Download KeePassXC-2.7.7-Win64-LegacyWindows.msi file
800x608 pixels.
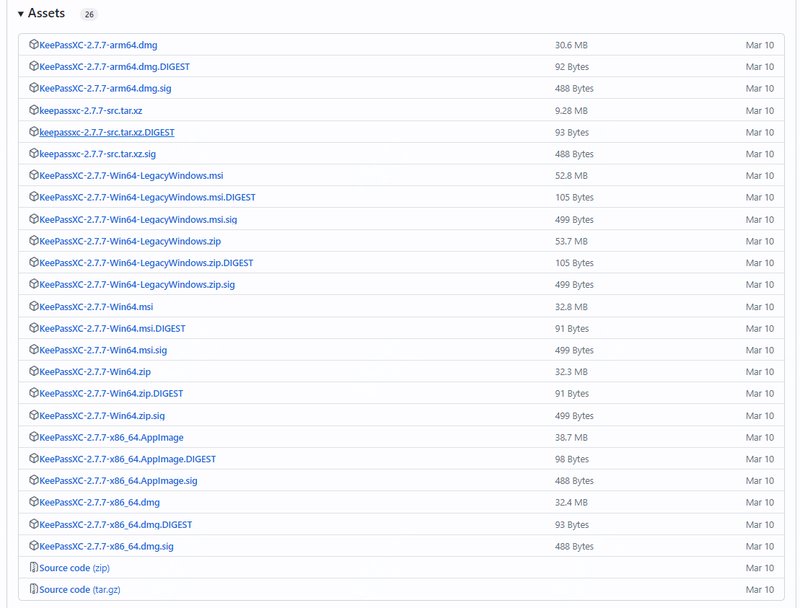(x=131, y=176)
